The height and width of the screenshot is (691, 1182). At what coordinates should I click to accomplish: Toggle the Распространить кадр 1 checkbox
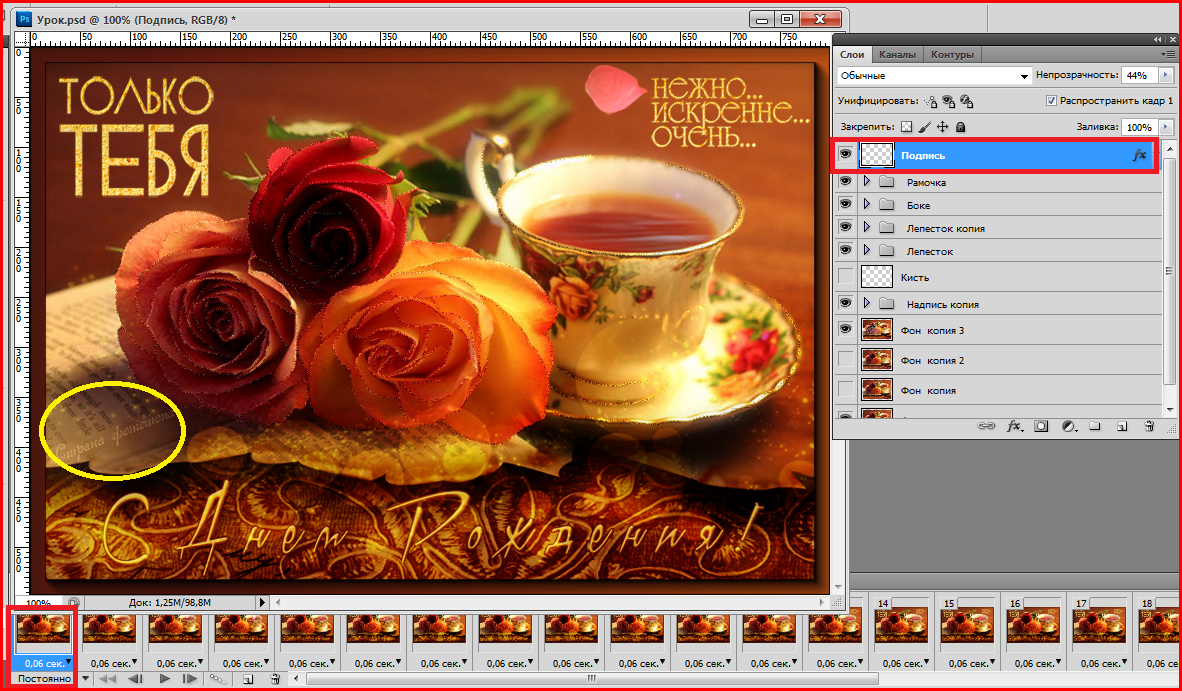tap(1052, 100)
